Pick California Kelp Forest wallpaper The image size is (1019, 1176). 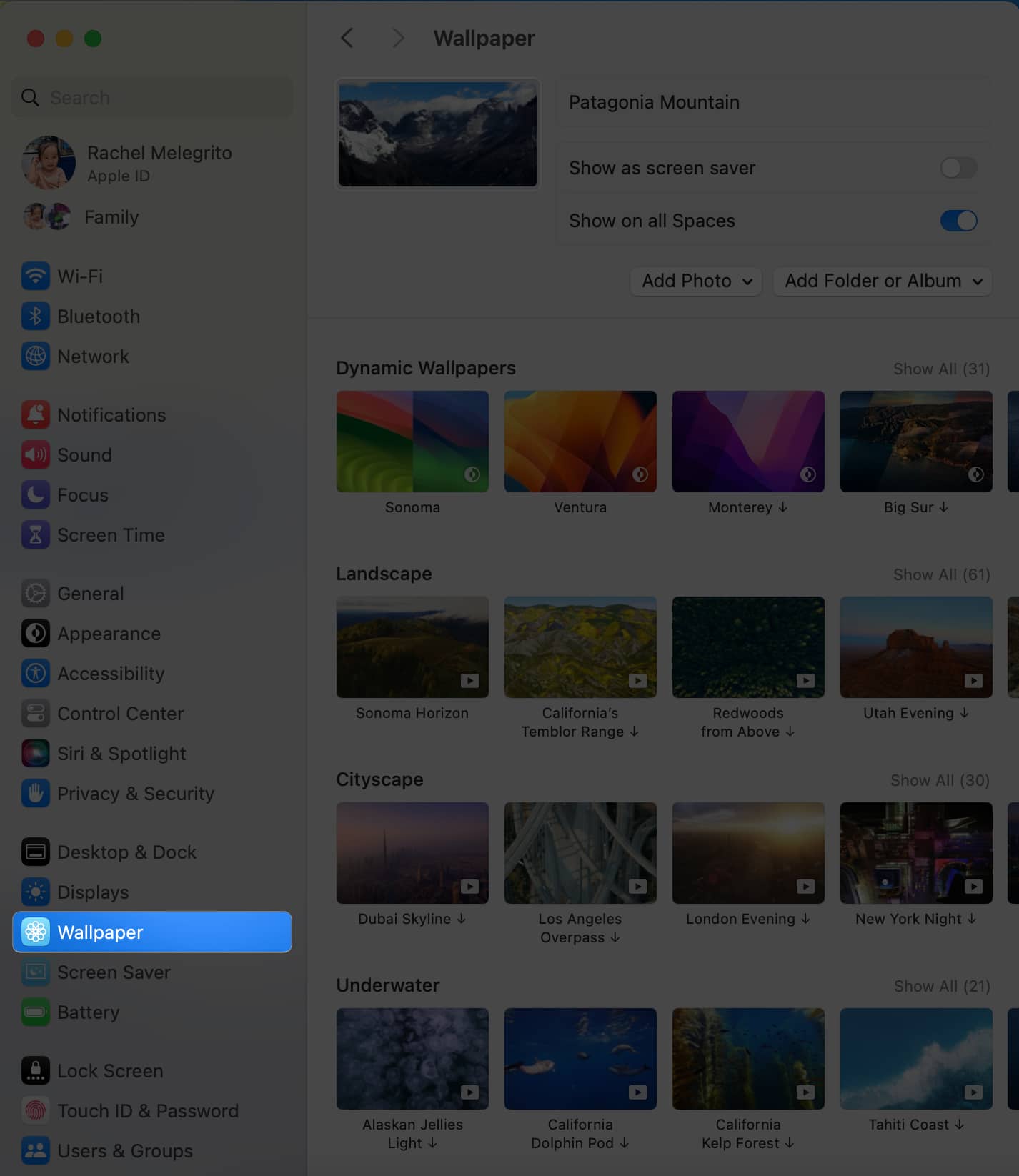pos(748,1058)
